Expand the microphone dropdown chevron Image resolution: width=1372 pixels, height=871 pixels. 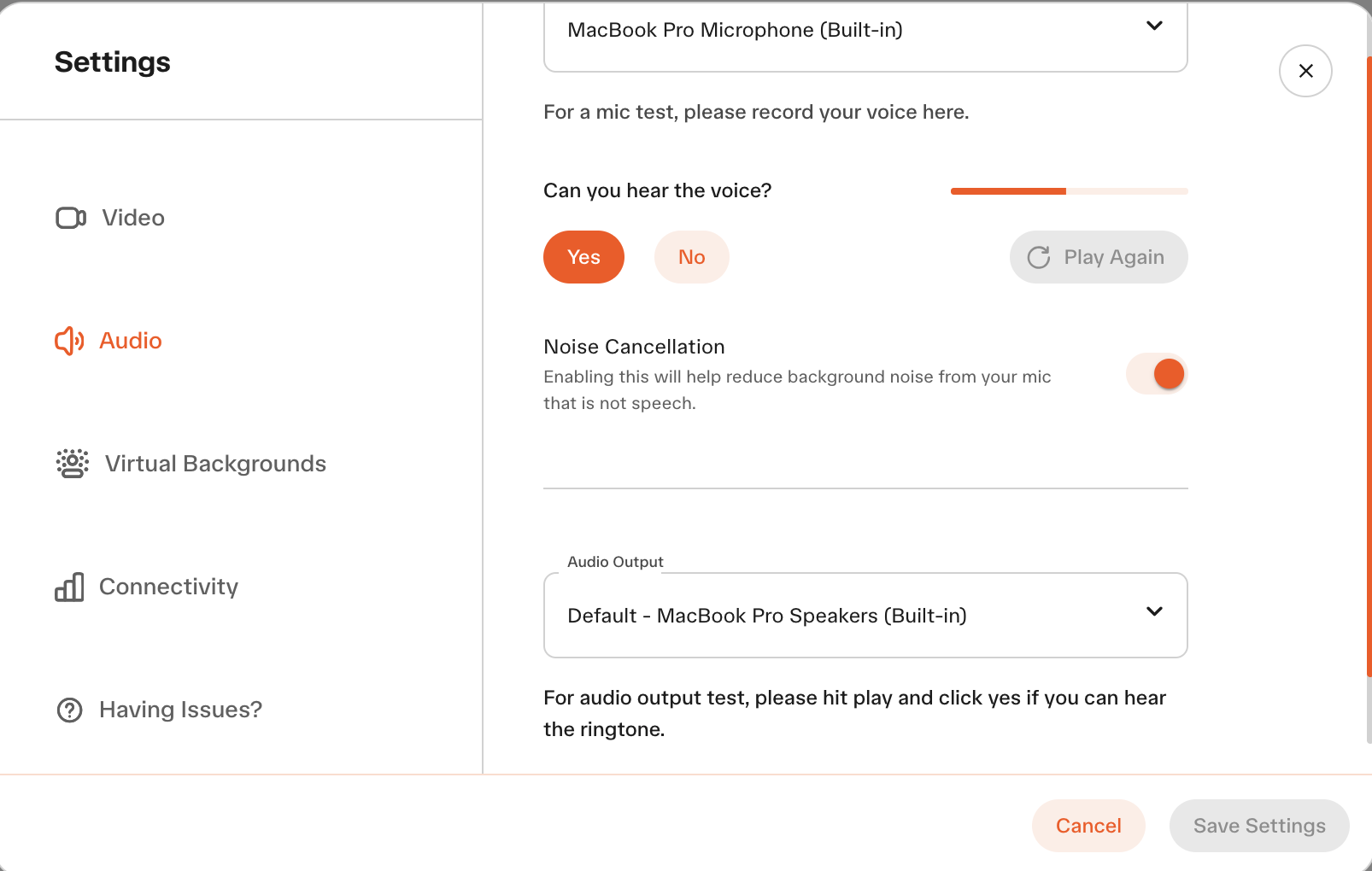tap(1154, 26)
